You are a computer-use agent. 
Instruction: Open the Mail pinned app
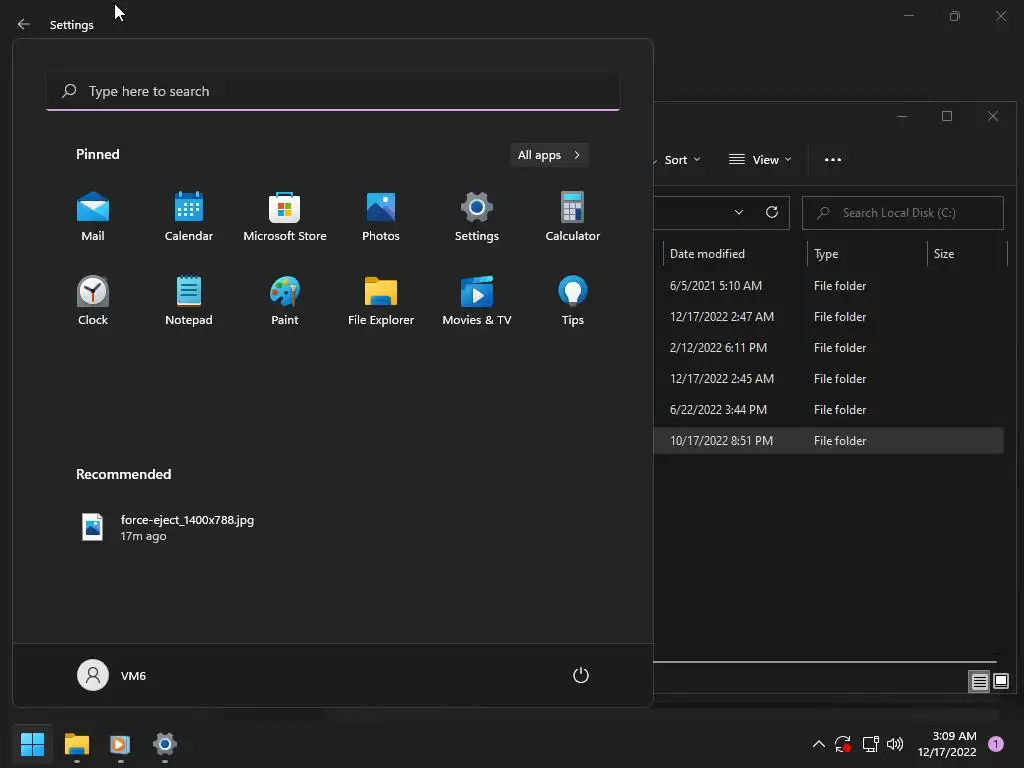pyautogui.click(x=93, y=216)
